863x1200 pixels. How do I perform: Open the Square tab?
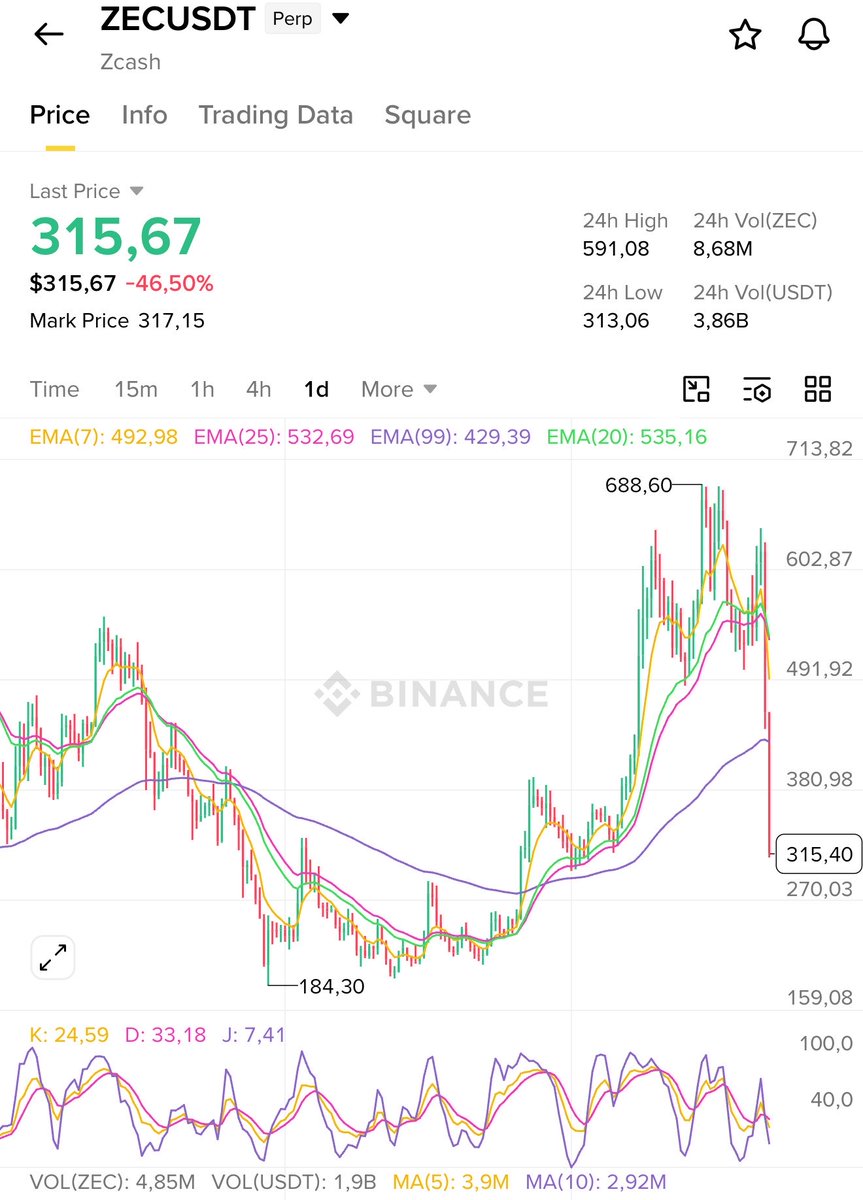pos(428,115)
